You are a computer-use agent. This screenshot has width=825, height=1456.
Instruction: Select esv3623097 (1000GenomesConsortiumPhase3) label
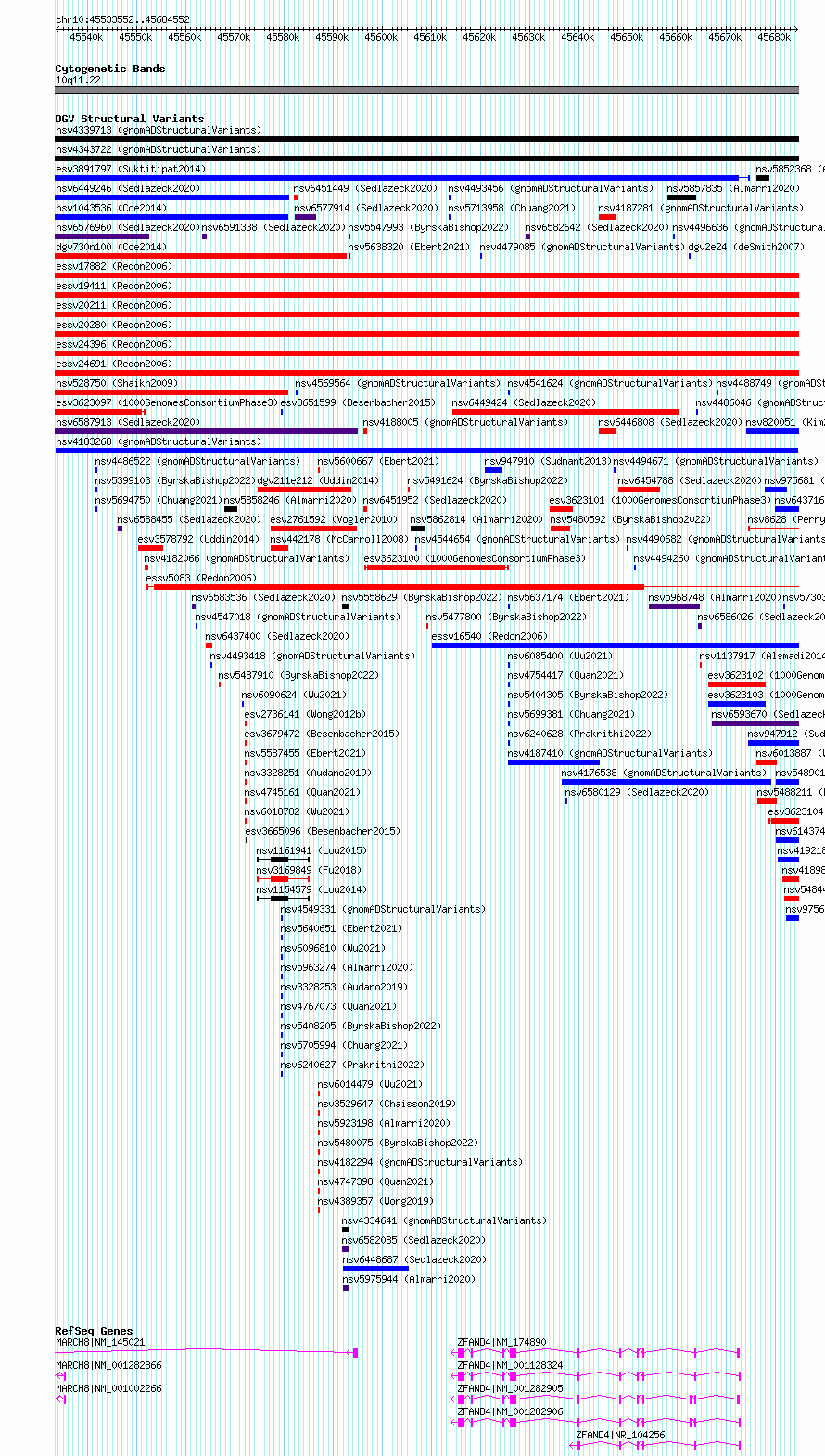pyautogui.click(x=167, y=402)
